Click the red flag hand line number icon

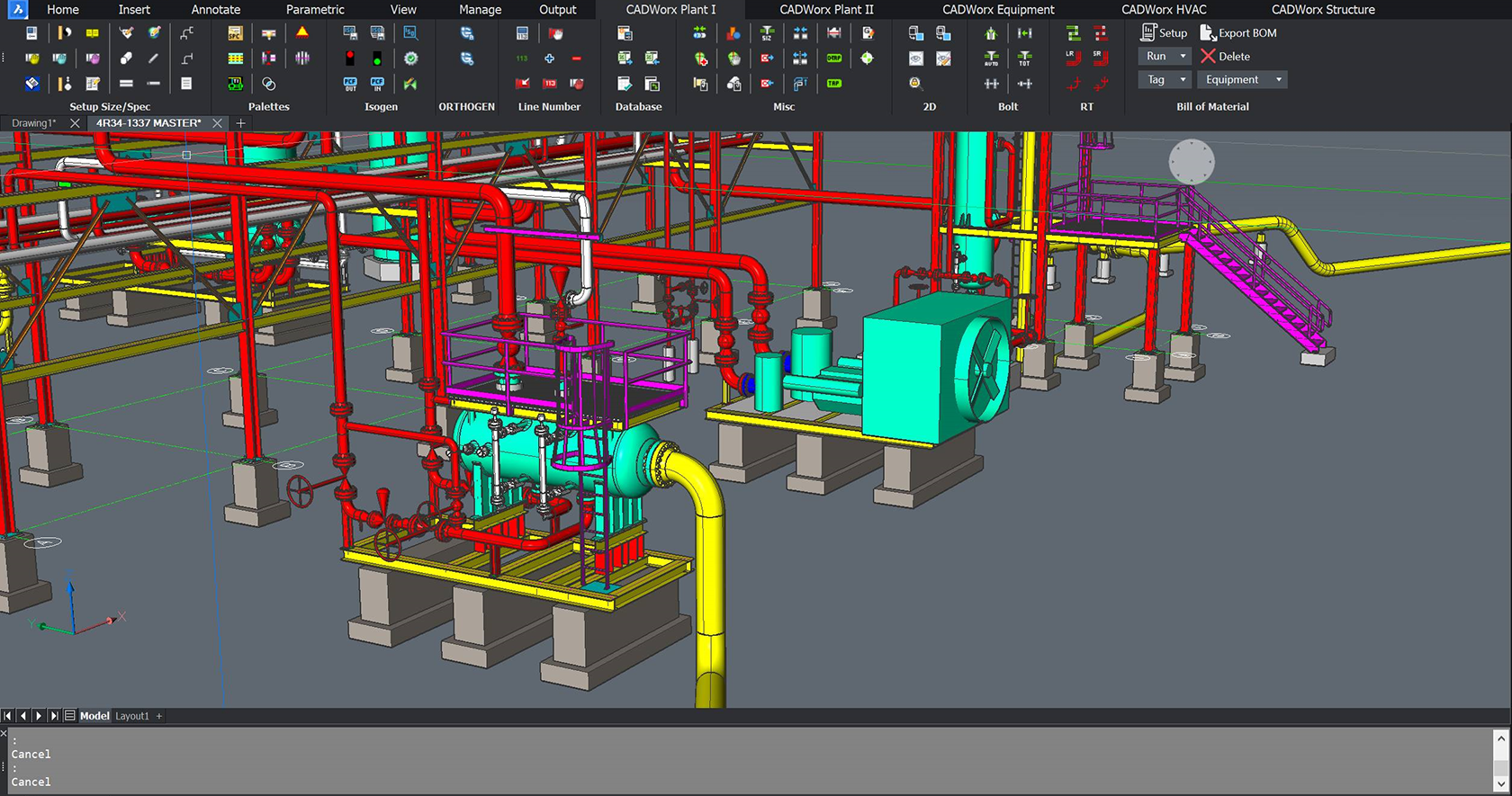[556, 33]
